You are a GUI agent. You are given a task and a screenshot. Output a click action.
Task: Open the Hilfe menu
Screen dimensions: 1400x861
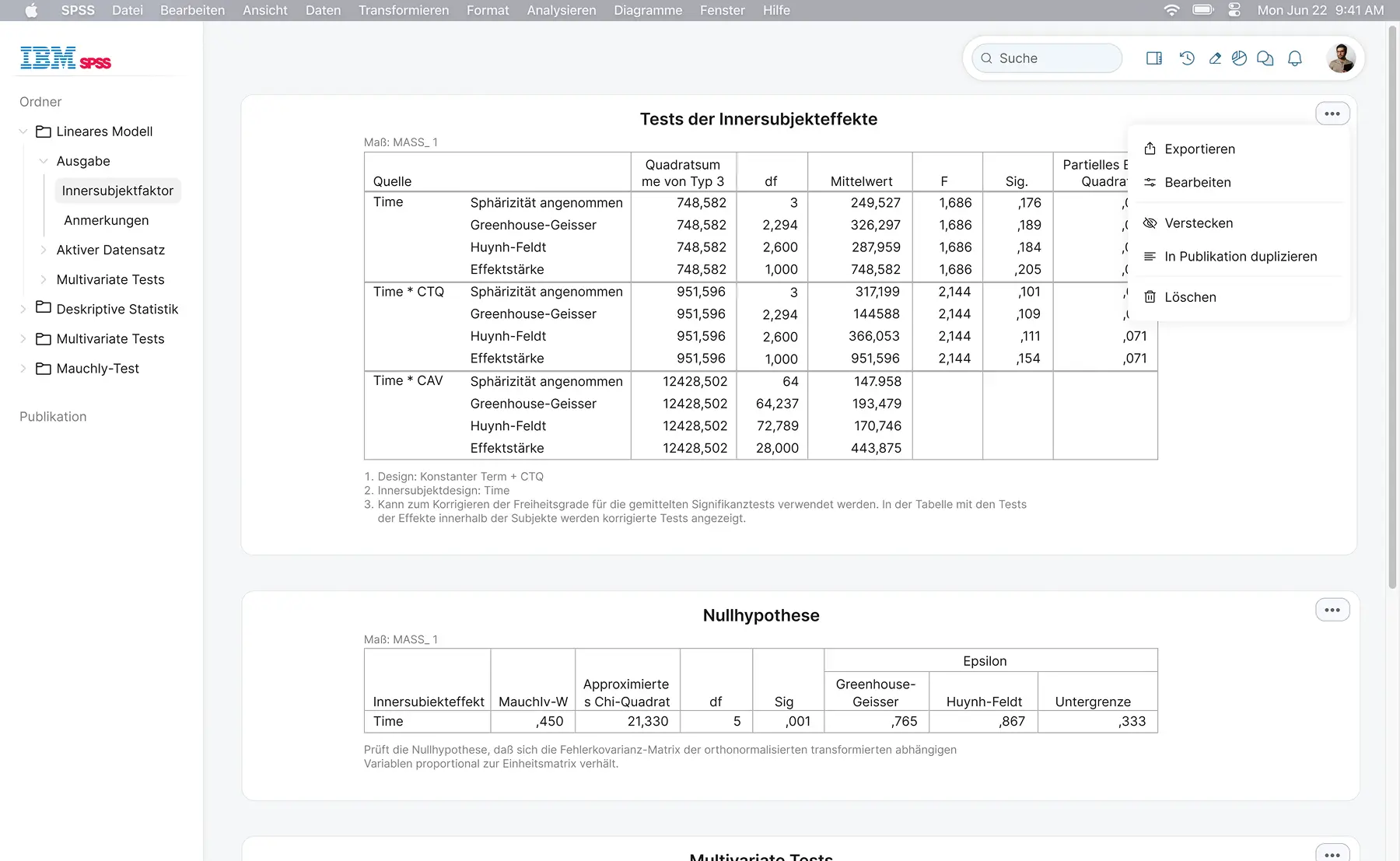coord(776,10)
